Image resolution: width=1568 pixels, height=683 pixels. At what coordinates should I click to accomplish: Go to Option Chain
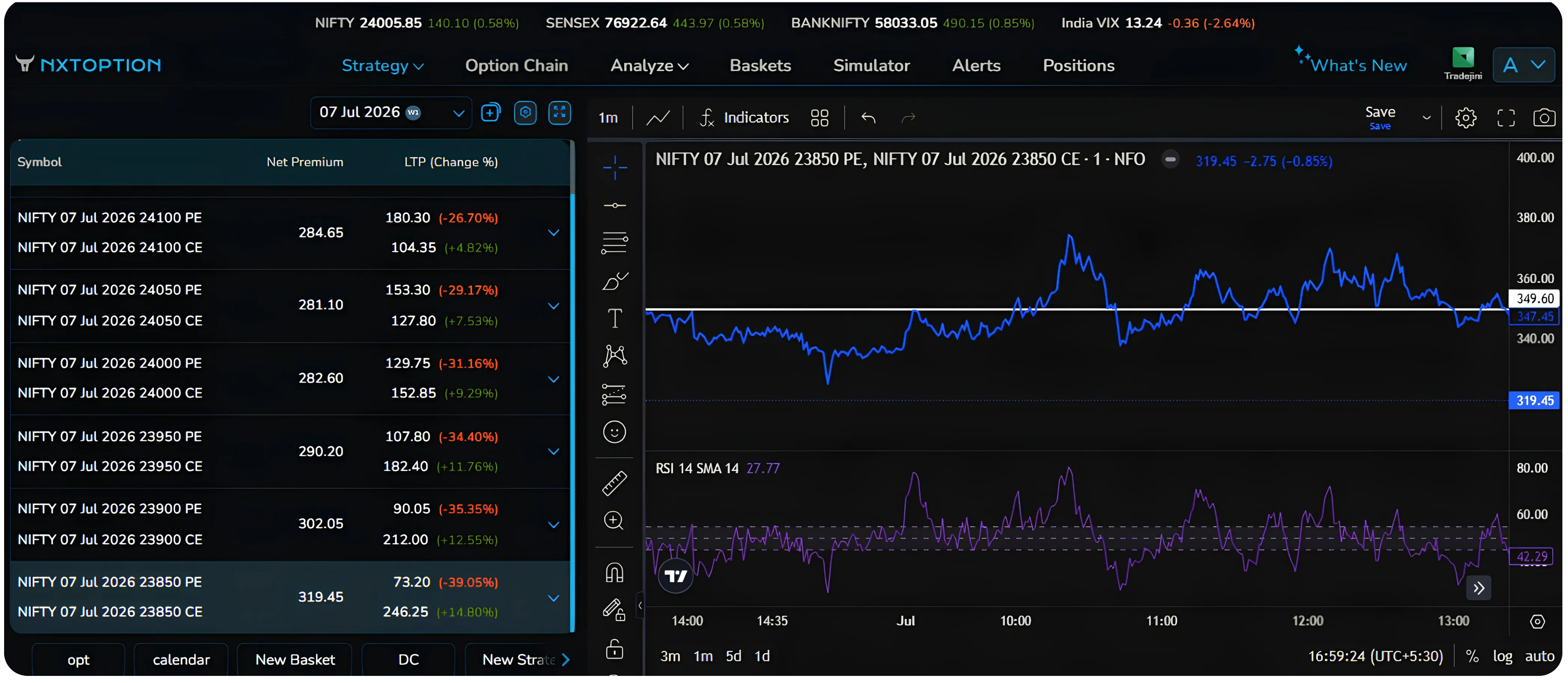[516, 65]
